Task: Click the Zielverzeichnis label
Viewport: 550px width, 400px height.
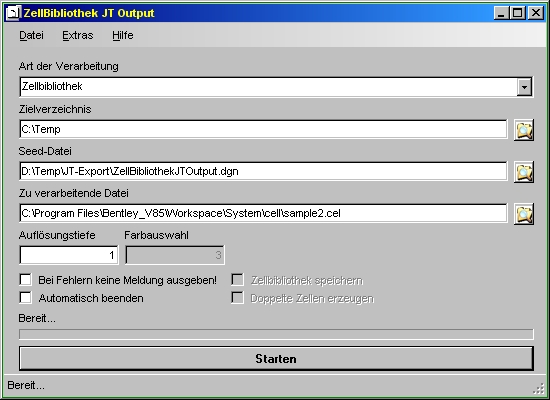Action: [x=55, y=109]
